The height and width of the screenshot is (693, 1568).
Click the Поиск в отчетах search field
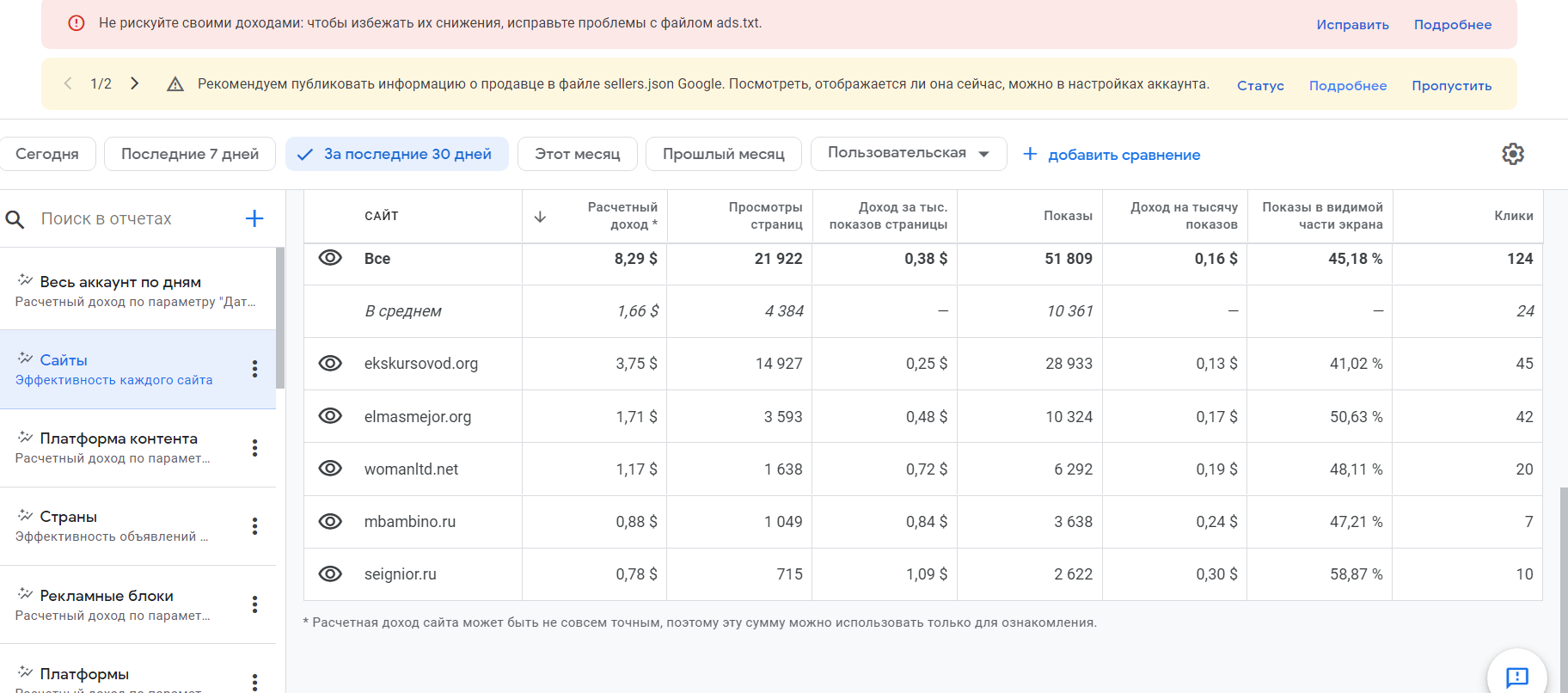[129, 219]
